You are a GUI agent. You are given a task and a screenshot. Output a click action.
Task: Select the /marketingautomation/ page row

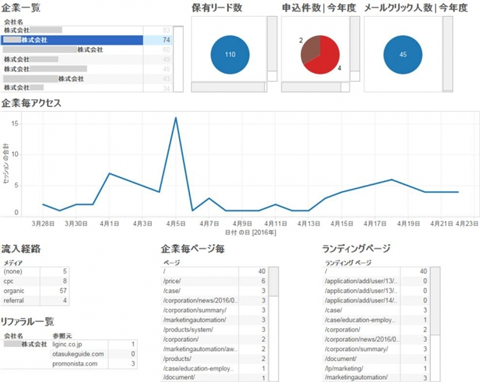(214, 320)
